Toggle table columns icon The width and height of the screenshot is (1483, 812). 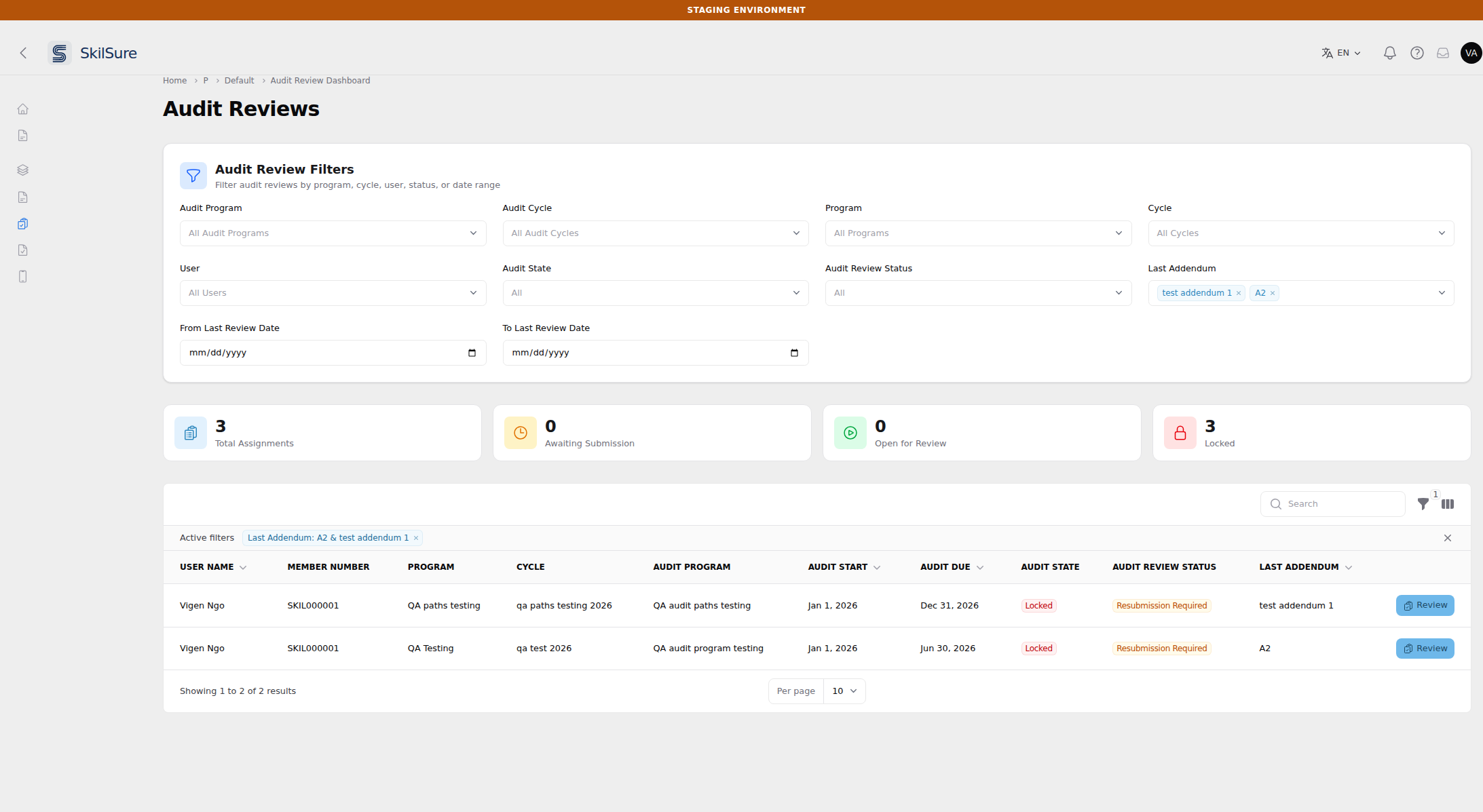(x=1448, y=504)
